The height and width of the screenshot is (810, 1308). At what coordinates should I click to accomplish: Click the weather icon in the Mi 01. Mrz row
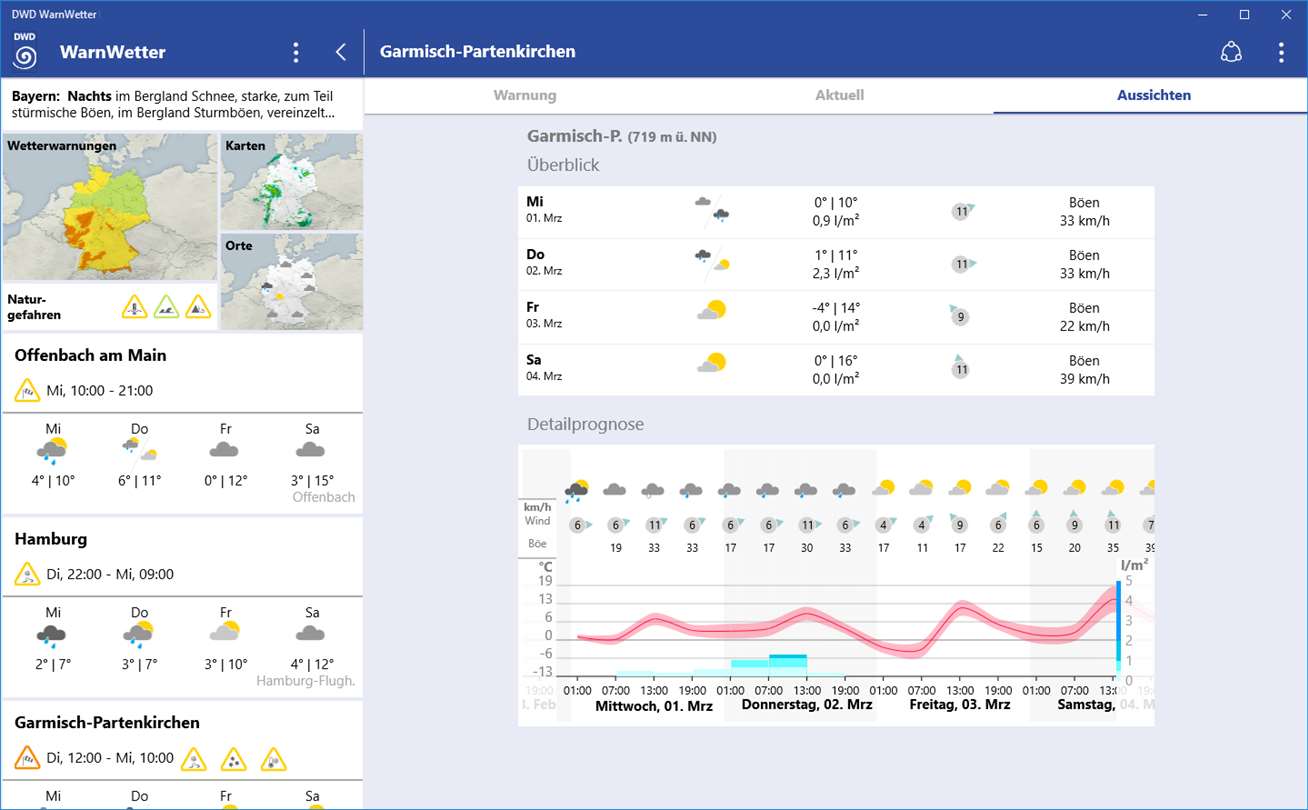[x=711, y=209]
